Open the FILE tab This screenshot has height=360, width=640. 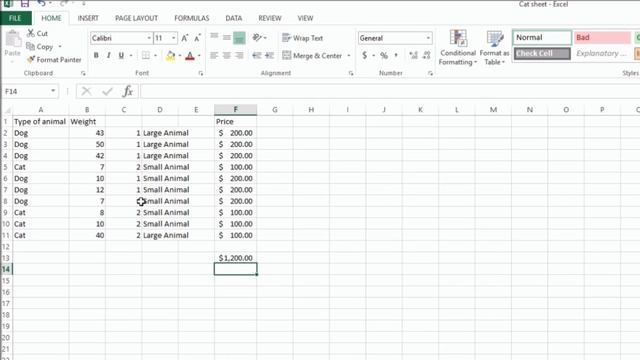(16, 18)
